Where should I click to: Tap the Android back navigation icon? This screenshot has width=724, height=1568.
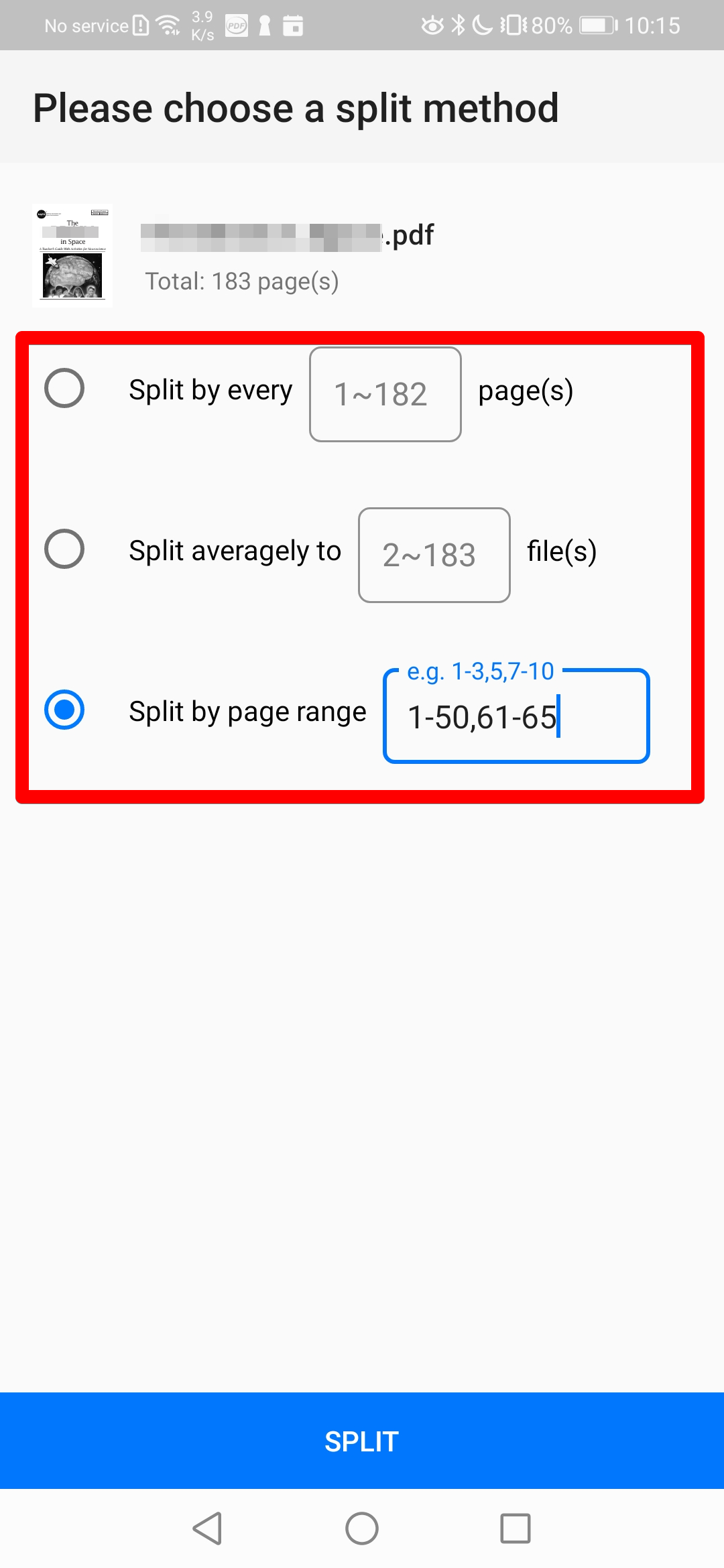(207, 1528)
